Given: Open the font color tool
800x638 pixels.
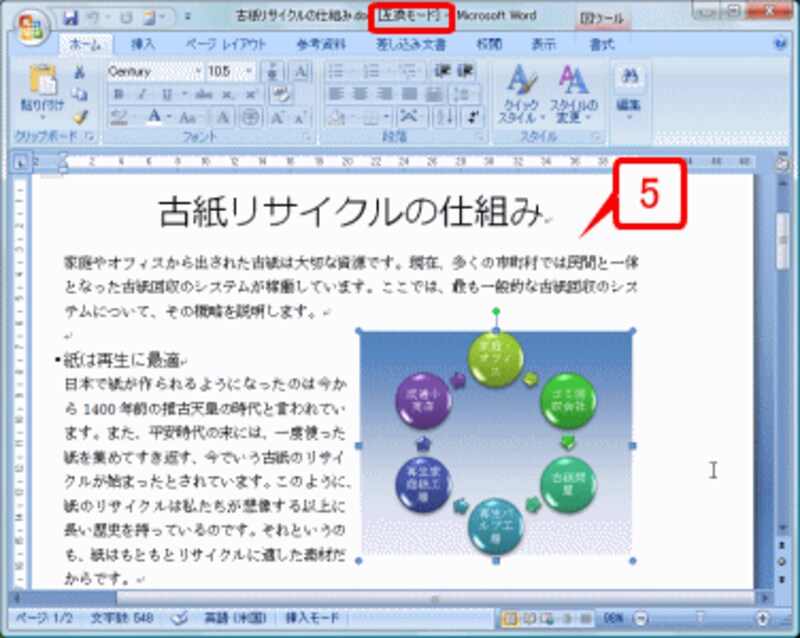Looking at the screenshot, I should pos(155,115).
